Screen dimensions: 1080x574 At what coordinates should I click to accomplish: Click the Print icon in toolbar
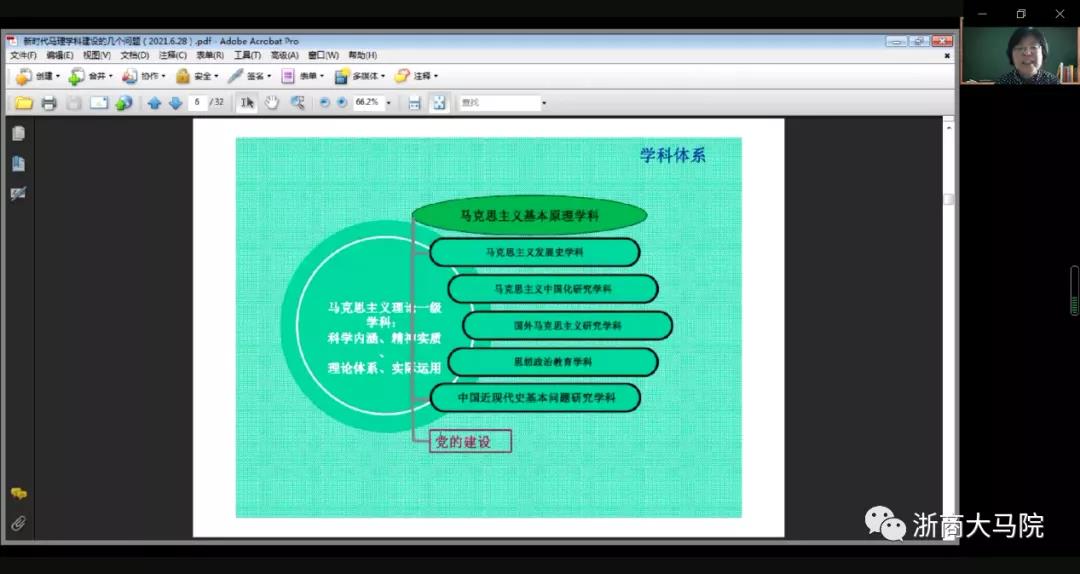(x=48, y=103)
